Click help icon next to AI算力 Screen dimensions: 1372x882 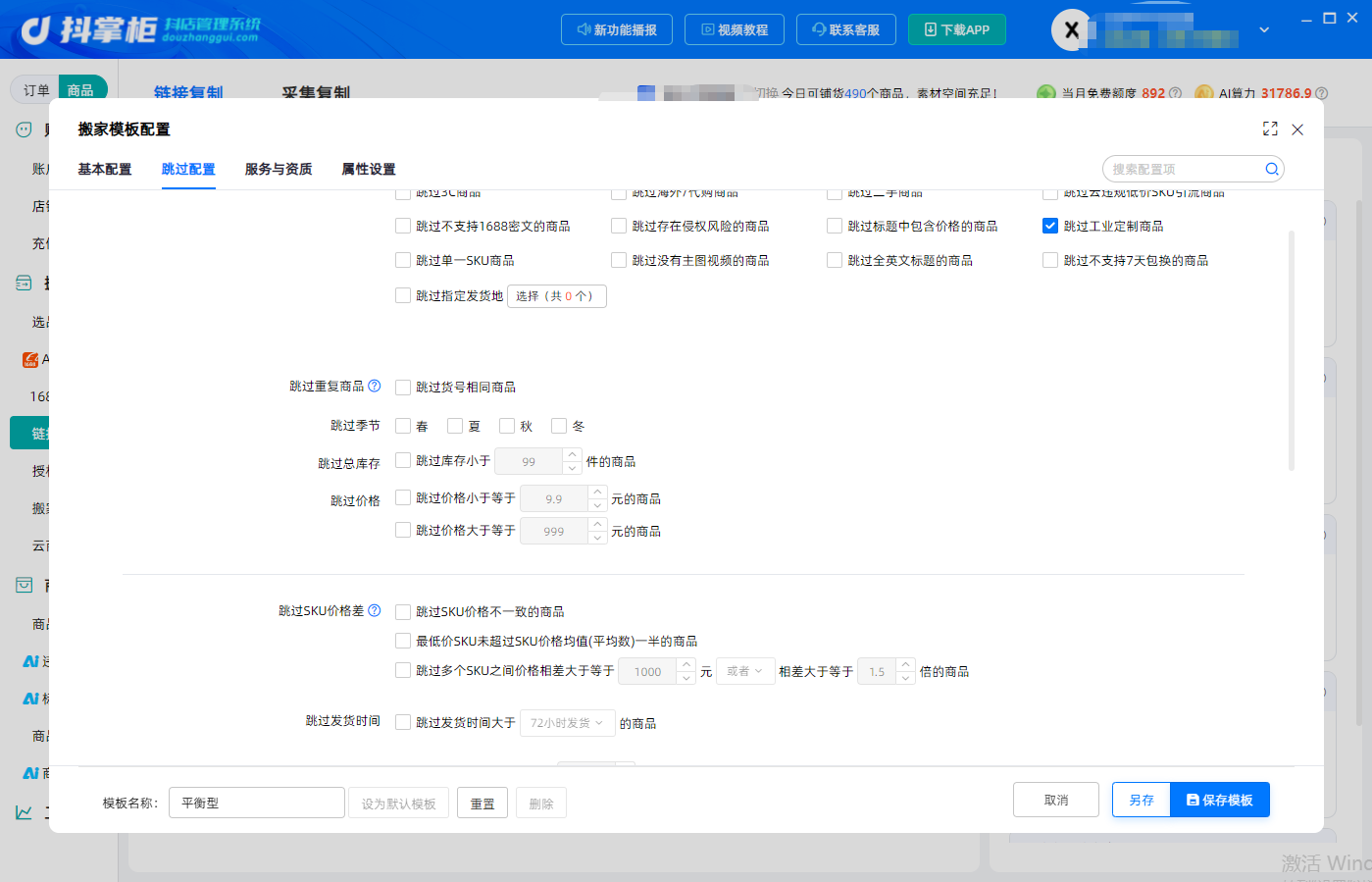[1321, 93]
